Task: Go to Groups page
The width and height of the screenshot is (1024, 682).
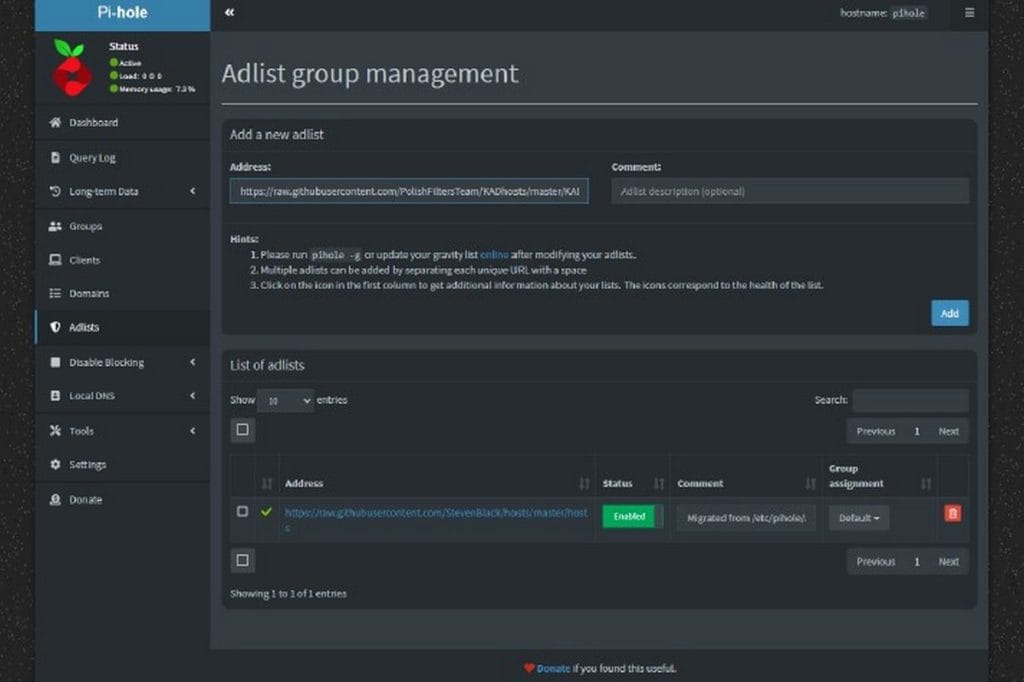Action: (x=123, y=226)
